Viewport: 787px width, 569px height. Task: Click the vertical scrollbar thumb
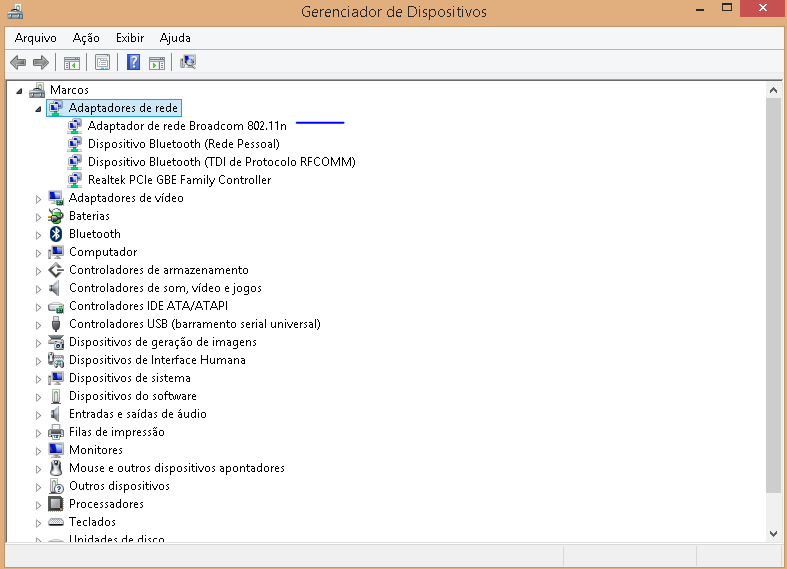773,295
